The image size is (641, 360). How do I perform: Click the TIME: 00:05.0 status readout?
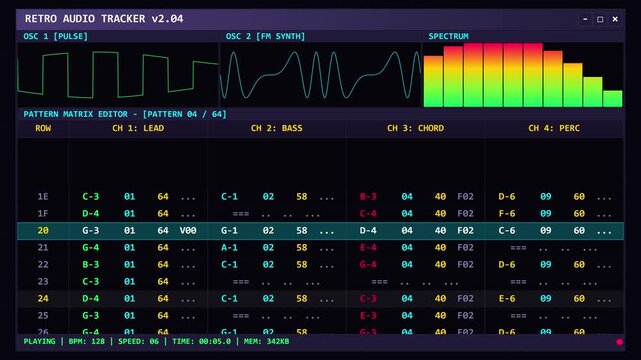(202, 342)
